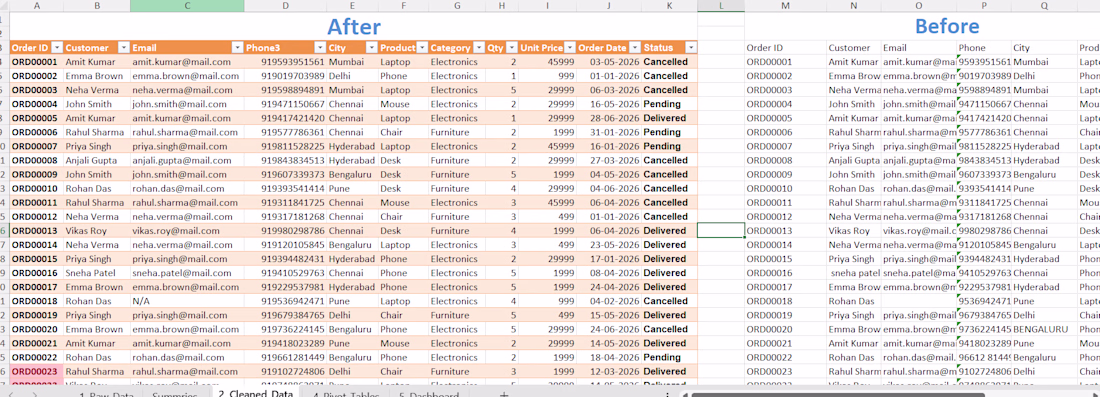Open the Email column filter dropdown
This screenshot has height=397, width=1100.
pyautogui.click(x=238, y=48)
